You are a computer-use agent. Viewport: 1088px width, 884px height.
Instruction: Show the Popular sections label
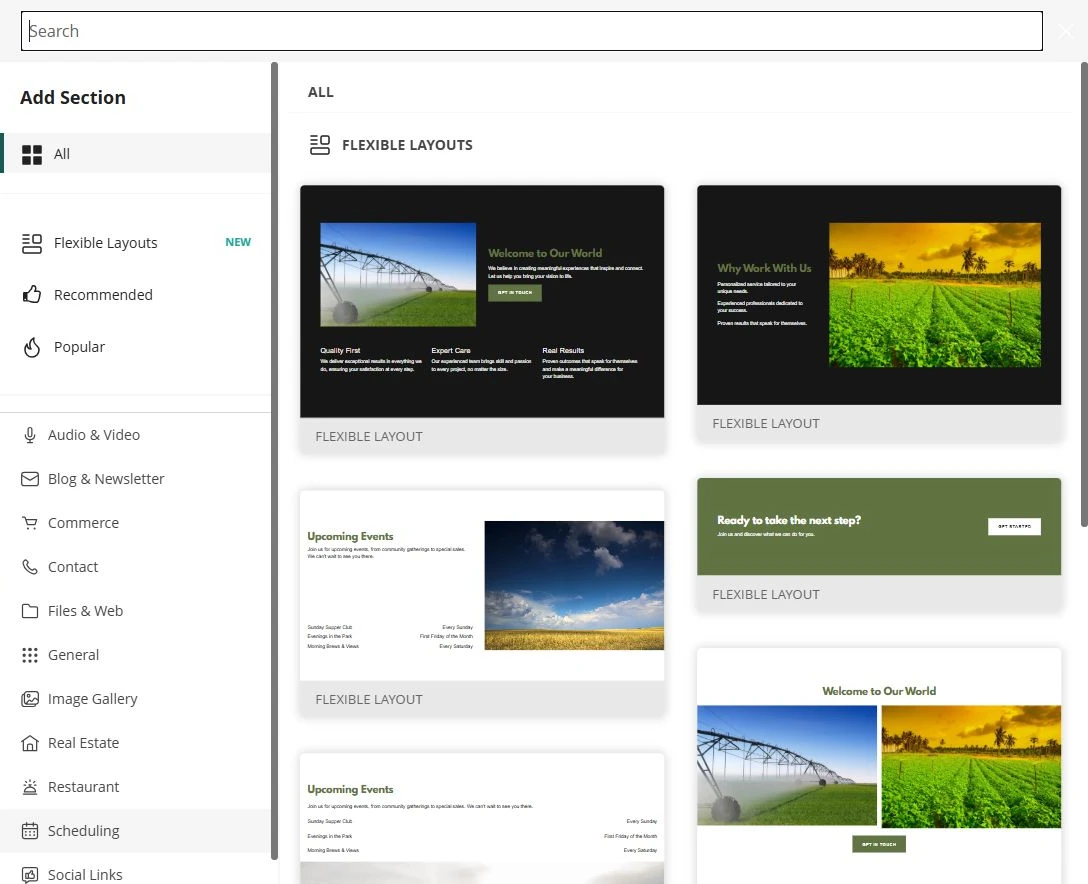click(79, 347)
